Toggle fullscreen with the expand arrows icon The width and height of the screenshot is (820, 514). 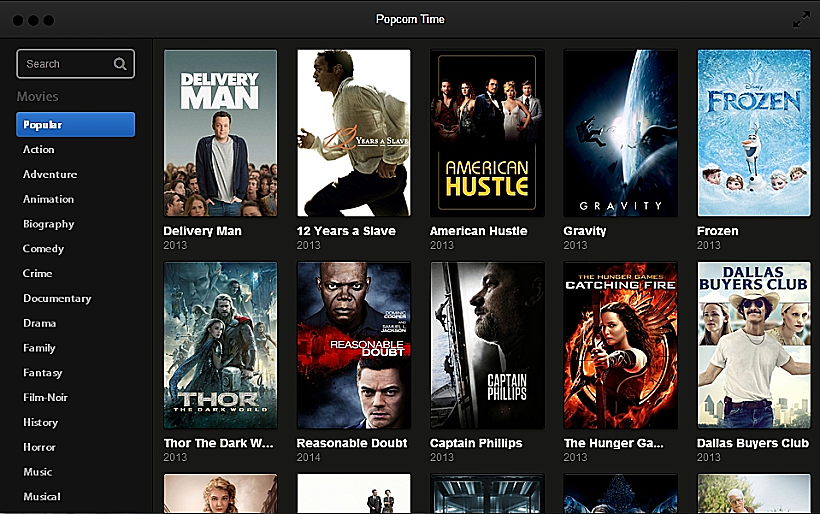pyautogui.click(x=801, y=20)
